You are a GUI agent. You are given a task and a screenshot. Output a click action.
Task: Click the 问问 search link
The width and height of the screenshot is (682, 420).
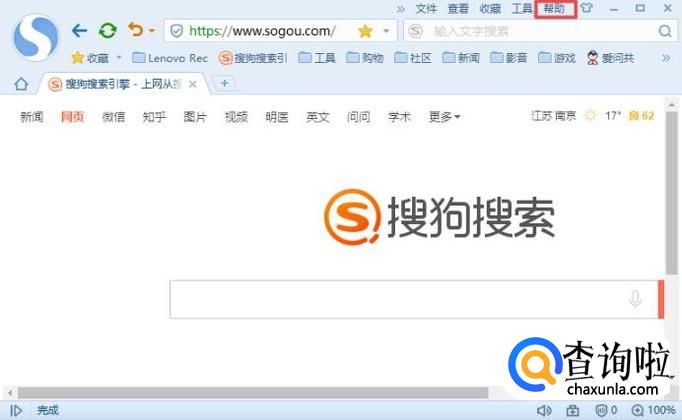coord(358,117)
